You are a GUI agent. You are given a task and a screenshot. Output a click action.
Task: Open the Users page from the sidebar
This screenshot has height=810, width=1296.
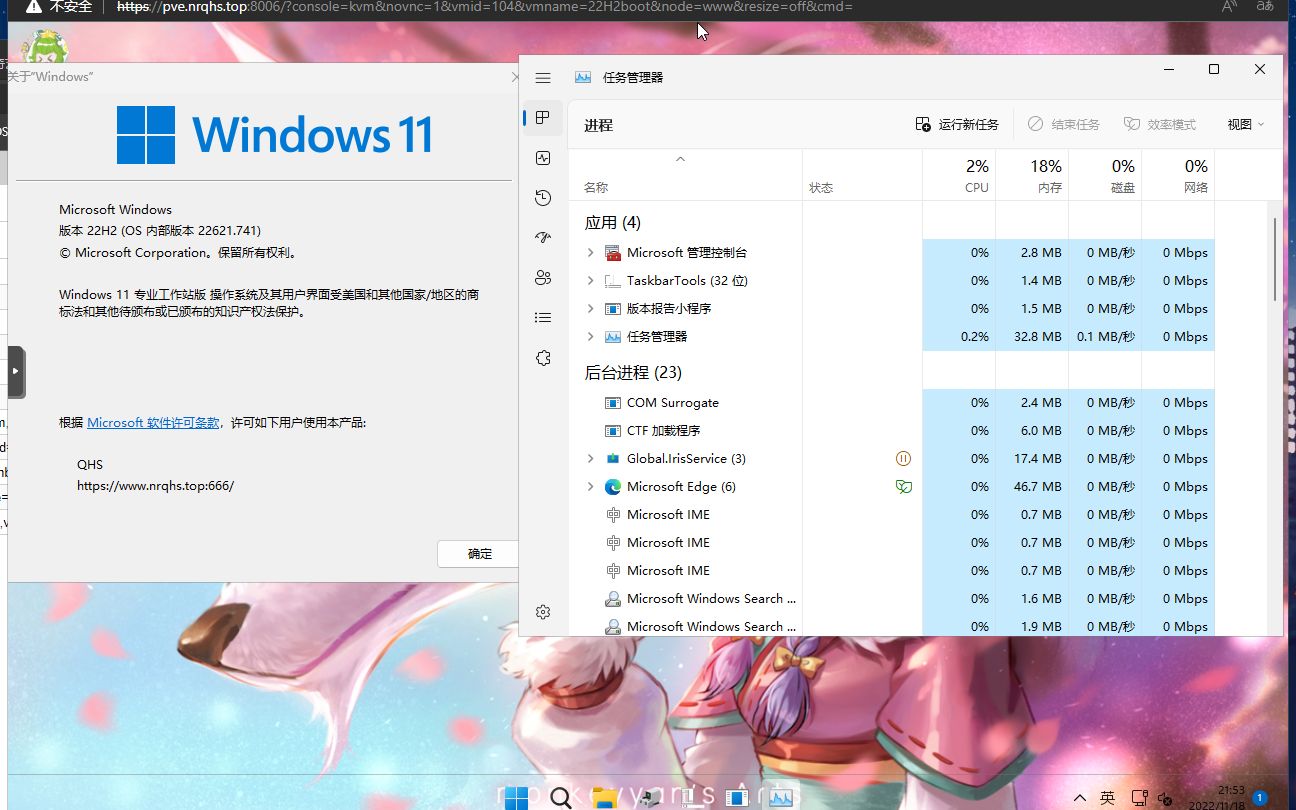(542, 277)
